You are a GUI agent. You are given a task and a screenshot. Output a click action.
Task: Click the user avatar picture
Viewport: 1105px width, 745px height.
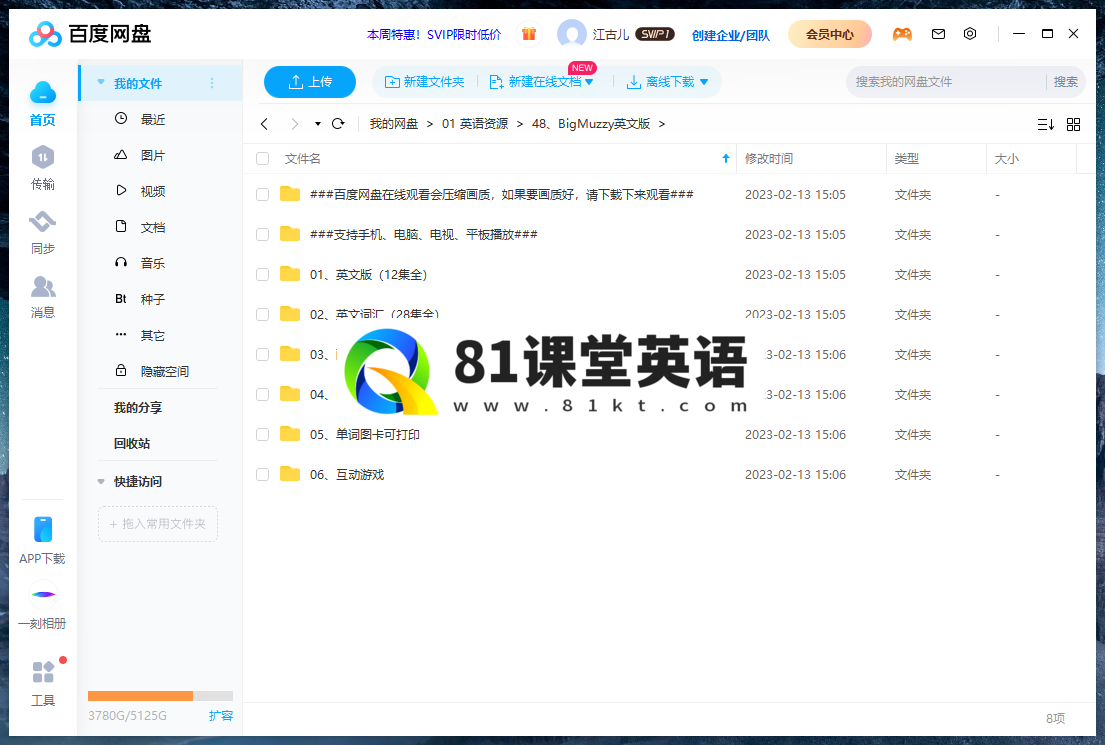click(x=572, y=34)
